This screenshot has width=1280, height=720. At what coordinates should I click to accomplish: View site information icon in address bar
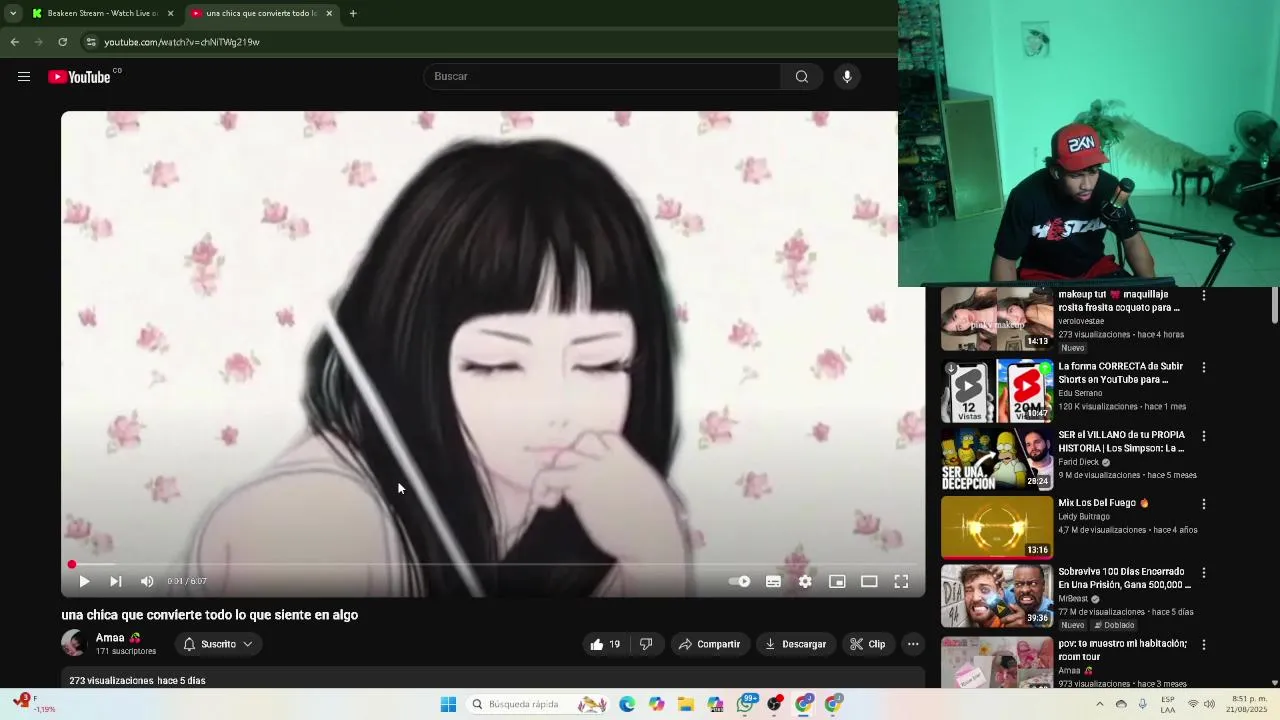coord(91,42)
